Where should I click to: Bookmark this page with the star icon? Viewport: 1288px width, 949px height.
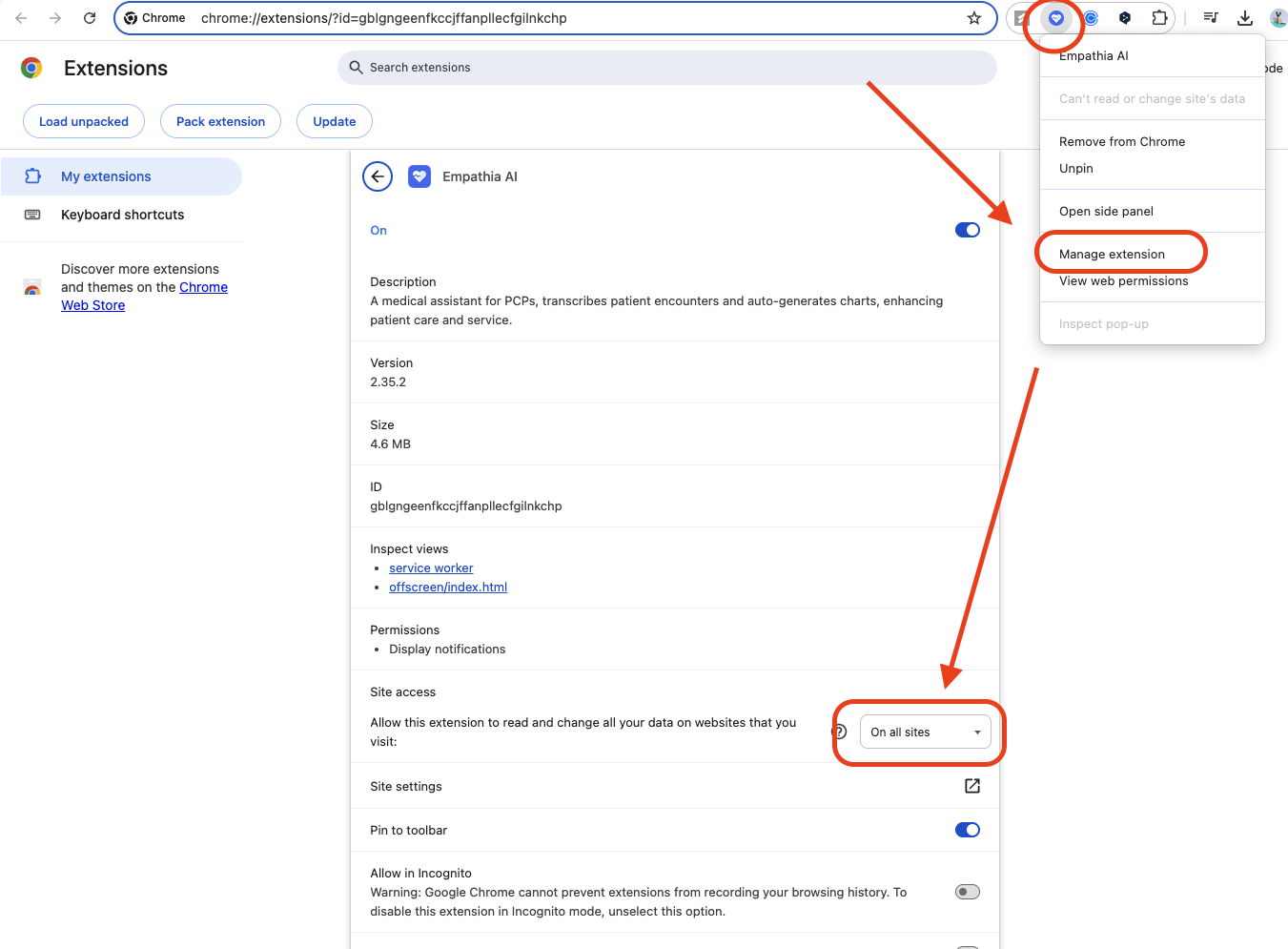click(974, 18)
